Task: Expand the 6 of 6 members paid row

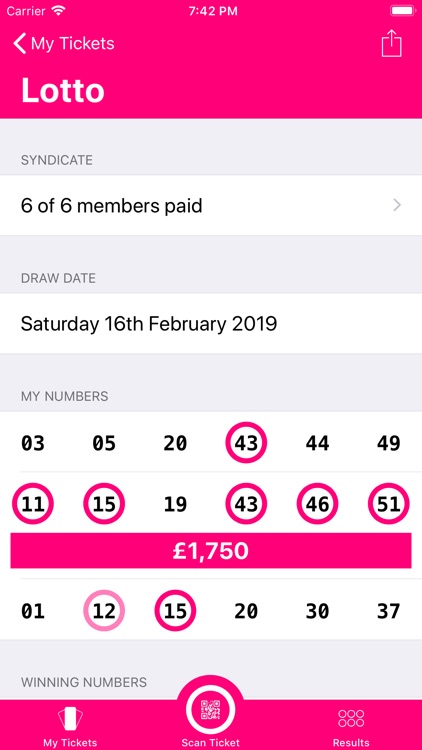Action: click(211, 206)
